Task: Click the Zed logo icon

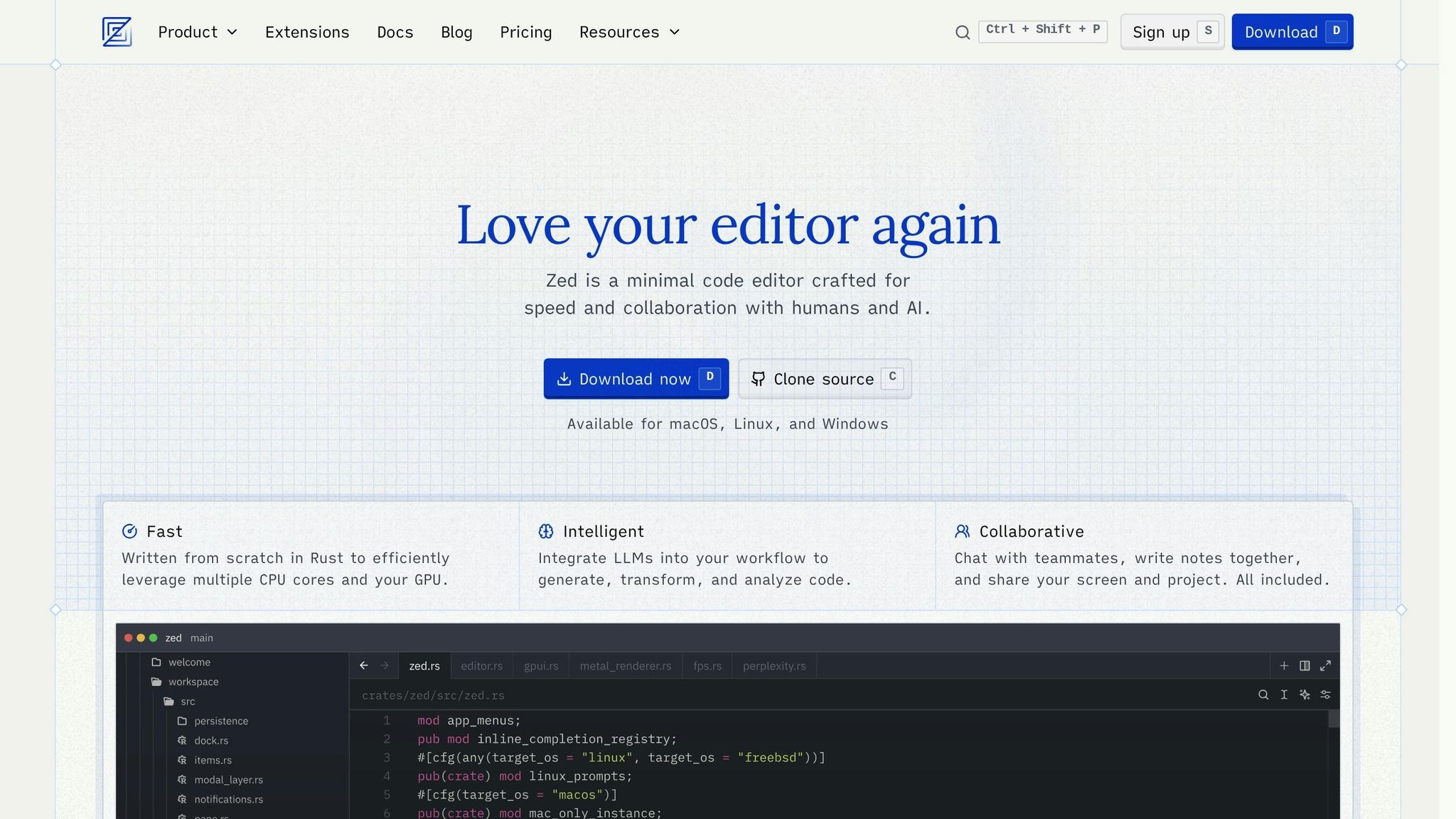Action: [117, 32]
